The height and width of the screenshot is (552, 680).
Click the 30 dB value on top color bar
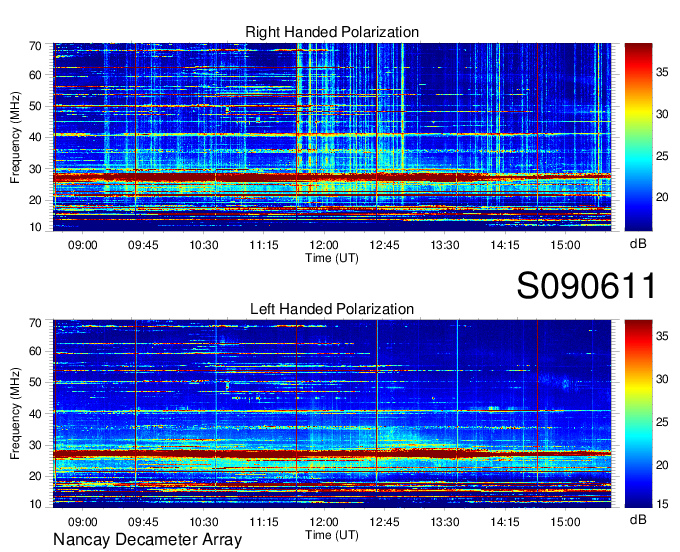point(662,114)
